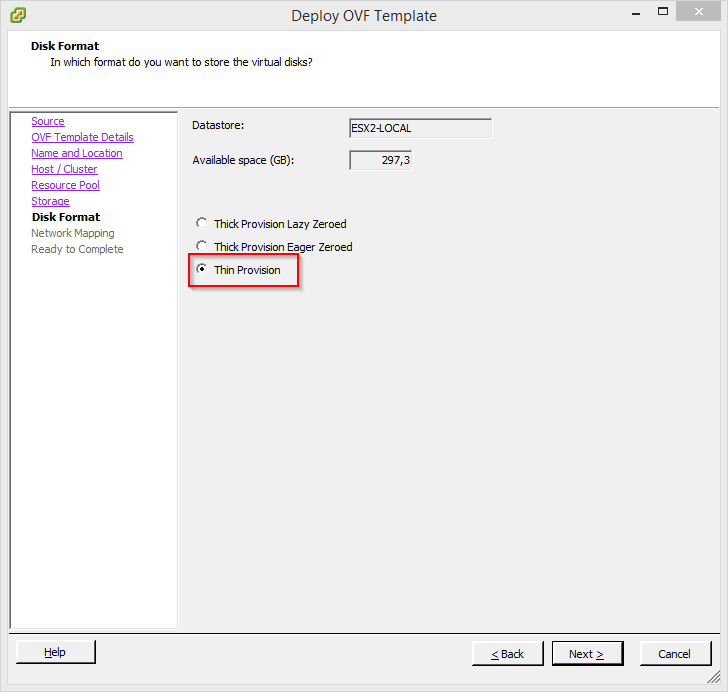Screen dimensions: 728x692
Task: Click the Available space value field
Action: (x=380, y=160)
